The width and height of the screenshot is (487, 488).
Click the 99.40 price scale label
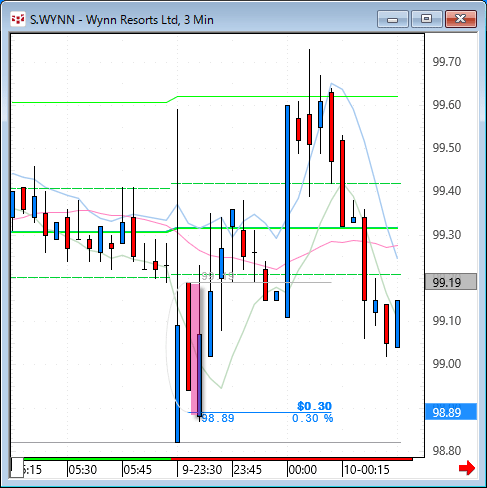point(447,191)
